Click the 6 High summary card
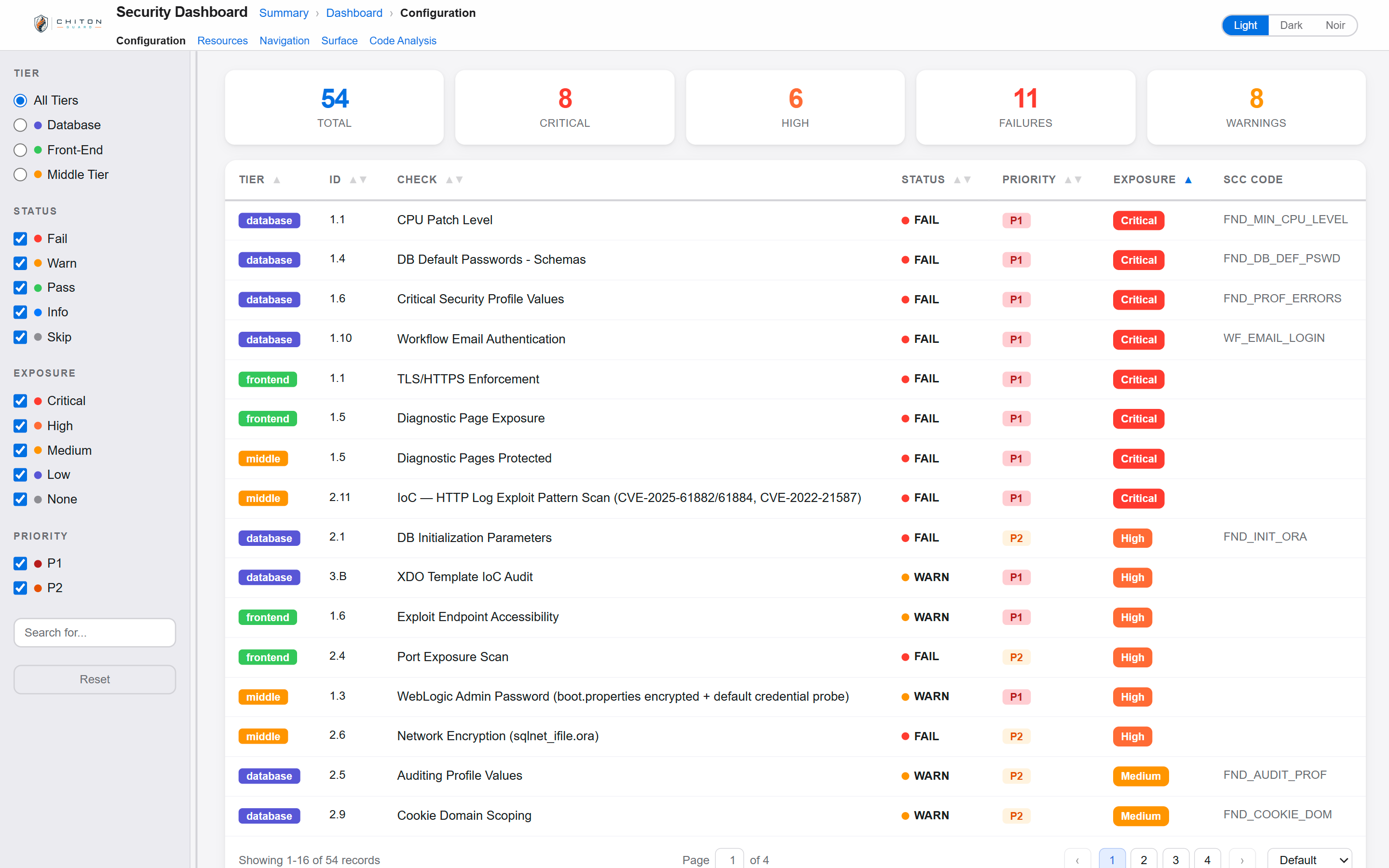Screen dimensions: 1389x868 795,108
